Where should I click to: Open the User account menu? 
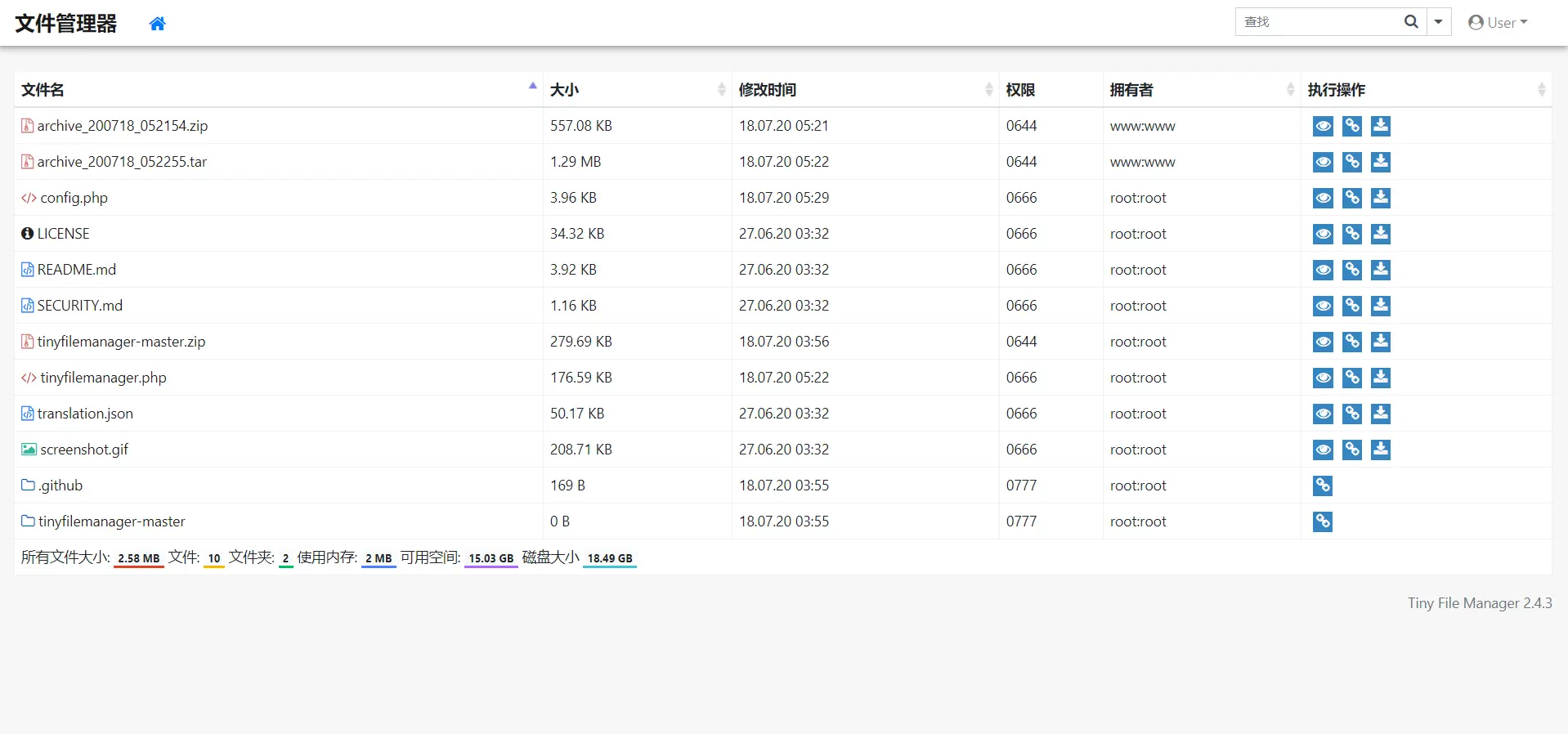point(1498,23)
